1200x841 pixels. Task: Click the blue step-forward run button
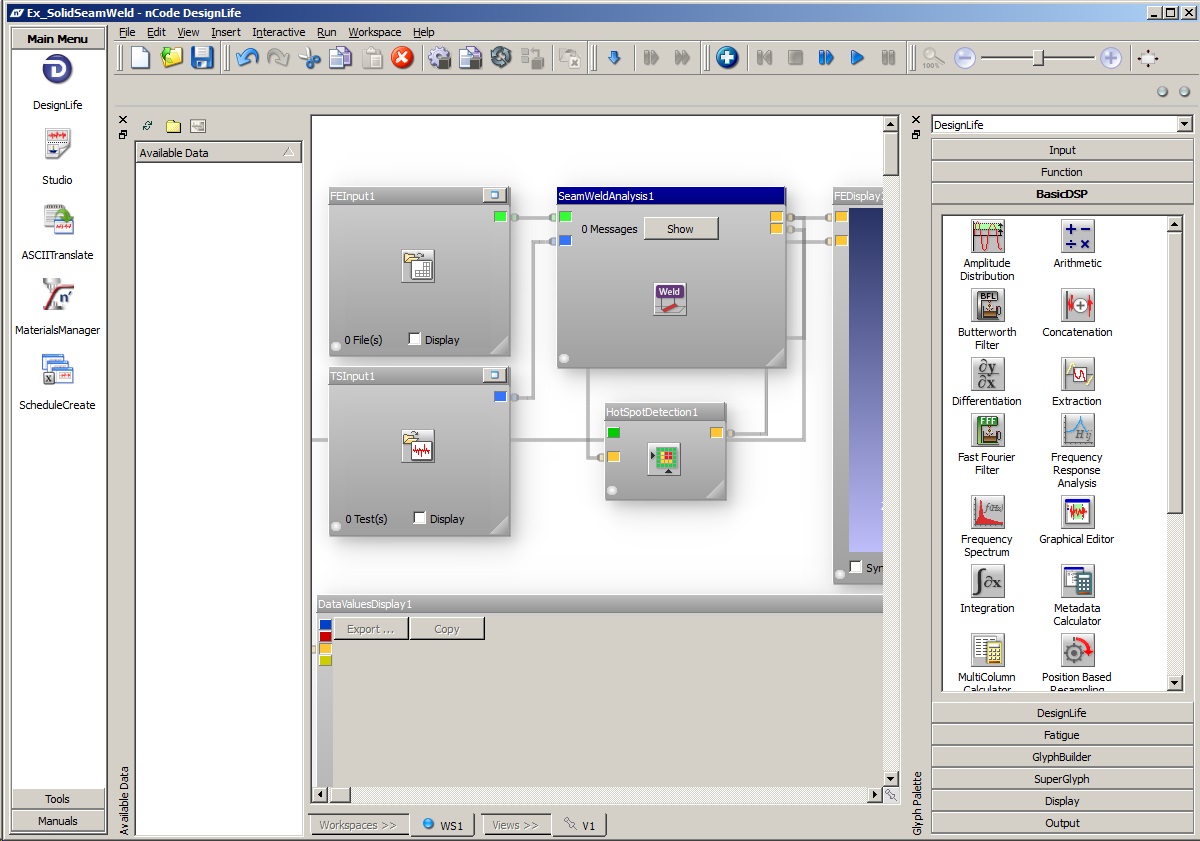pyautogui.click(x=826, y=58)
